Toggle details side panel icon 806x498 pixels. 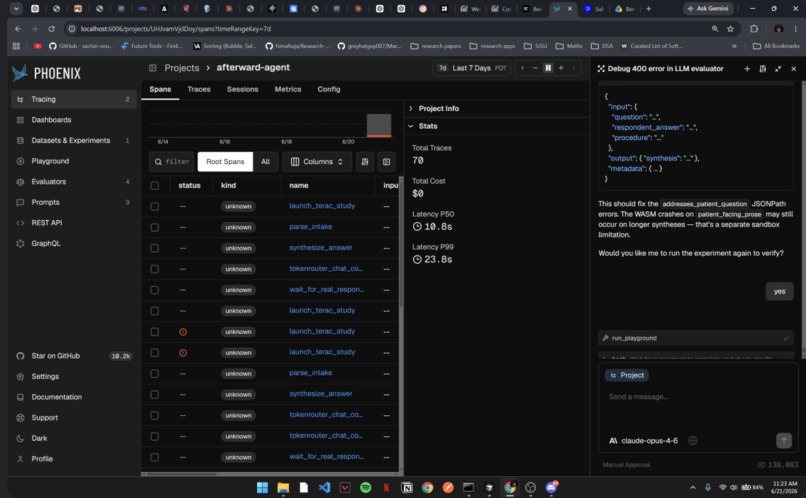coord(386,161)
